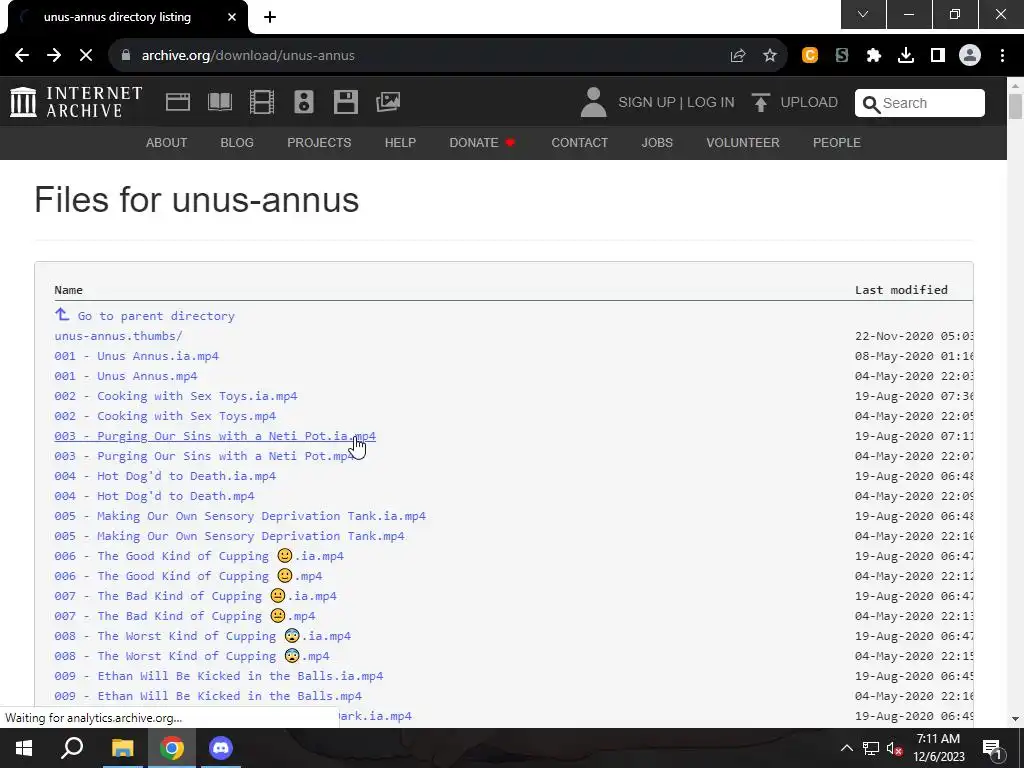The image size is (1024, 768).
Task: Open the BLOG menu item
Action: pos(237,142)
